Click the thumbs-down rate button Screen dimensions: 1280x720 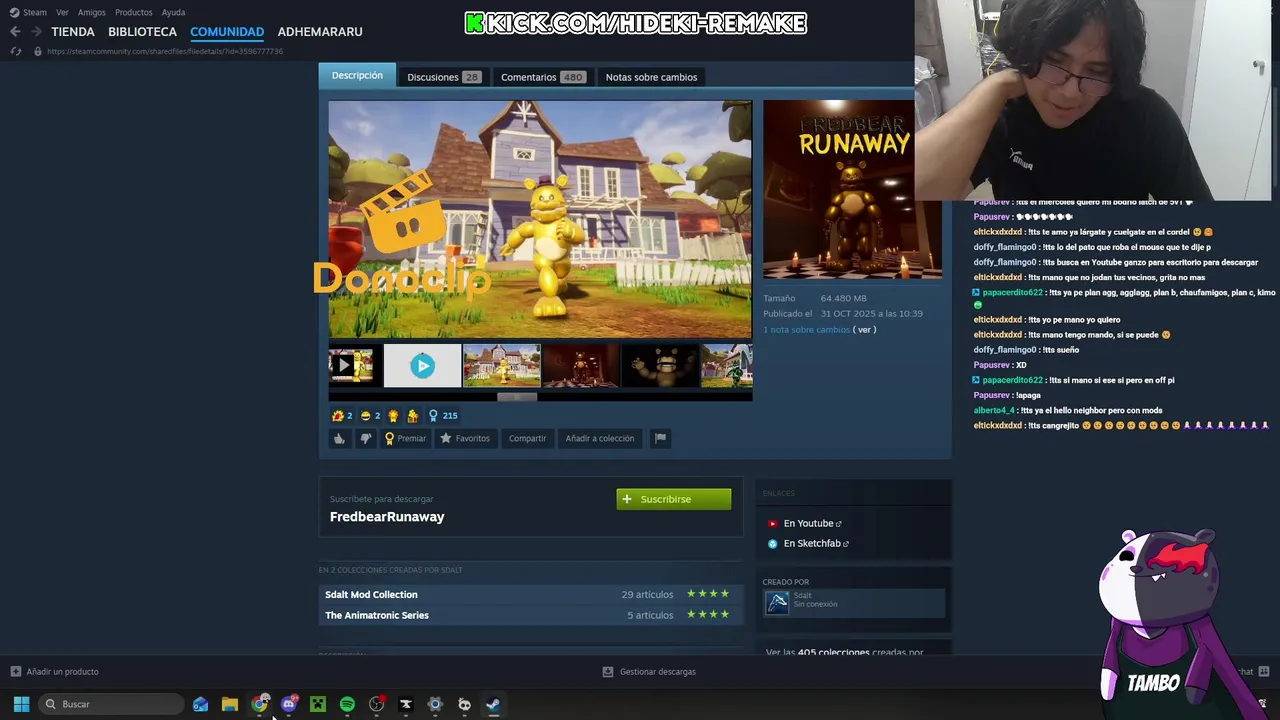(365, 438)
